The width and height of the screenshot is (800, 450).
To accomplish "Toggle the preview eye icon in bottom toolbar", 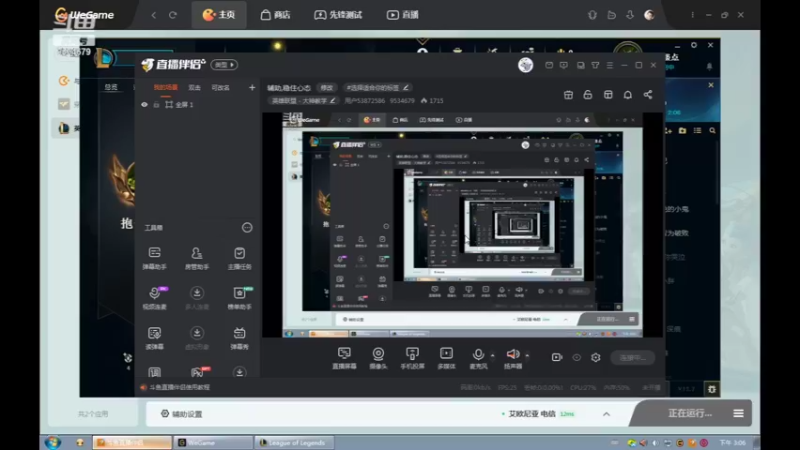I will pyautogui.click(x=577, y=358).
